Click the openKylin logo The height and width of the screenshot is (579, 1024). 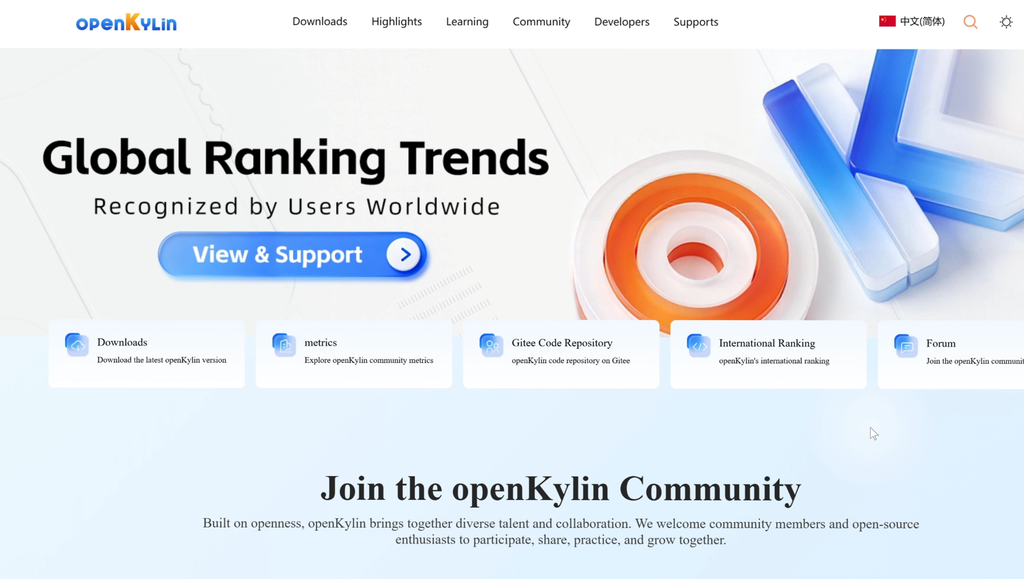click(126, 23)
